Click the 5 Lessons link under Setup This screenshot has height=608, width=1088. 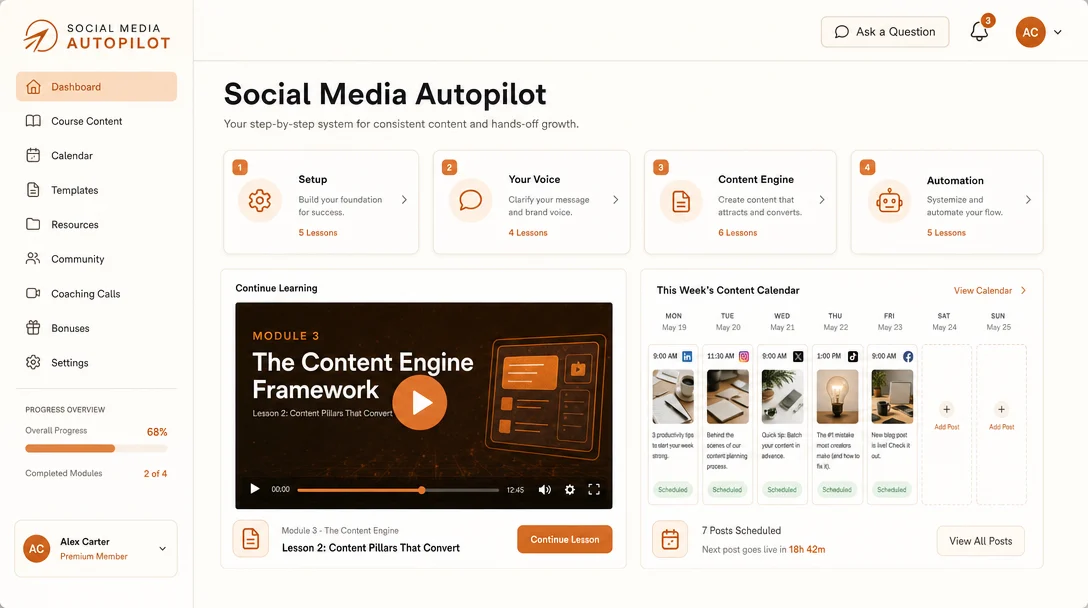tap(318, 233)
